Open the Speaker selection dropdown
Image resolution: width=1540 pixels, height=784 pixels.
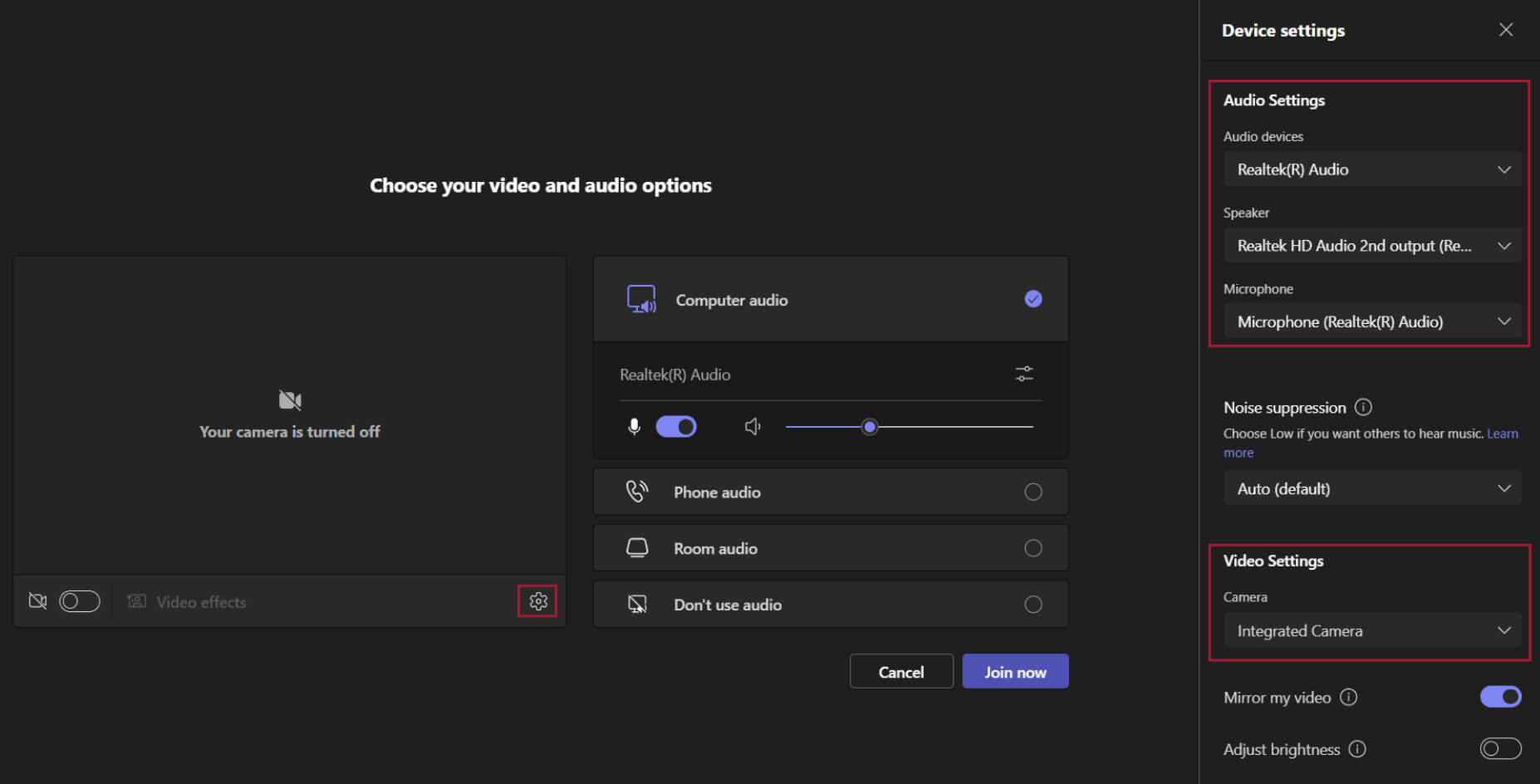tap(1372, 246)
